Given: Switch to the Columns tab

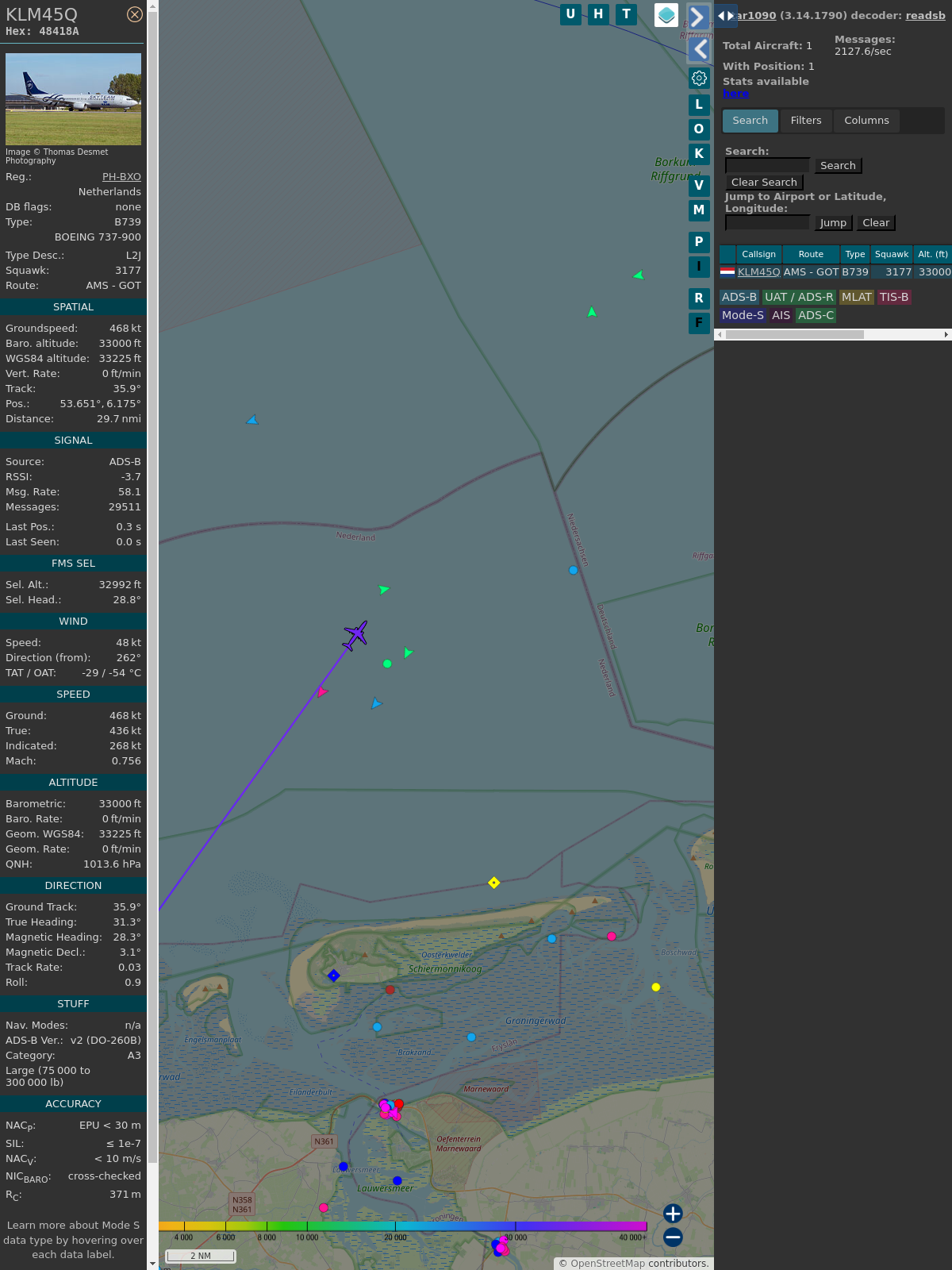Looking at the screenshot, I should point(866,121).
